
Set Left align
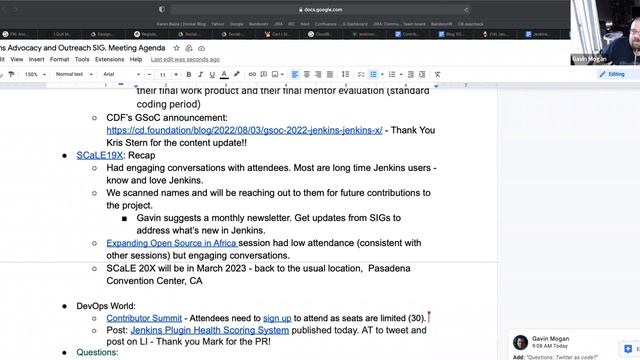pyautogui.click(x=295, y=74)
